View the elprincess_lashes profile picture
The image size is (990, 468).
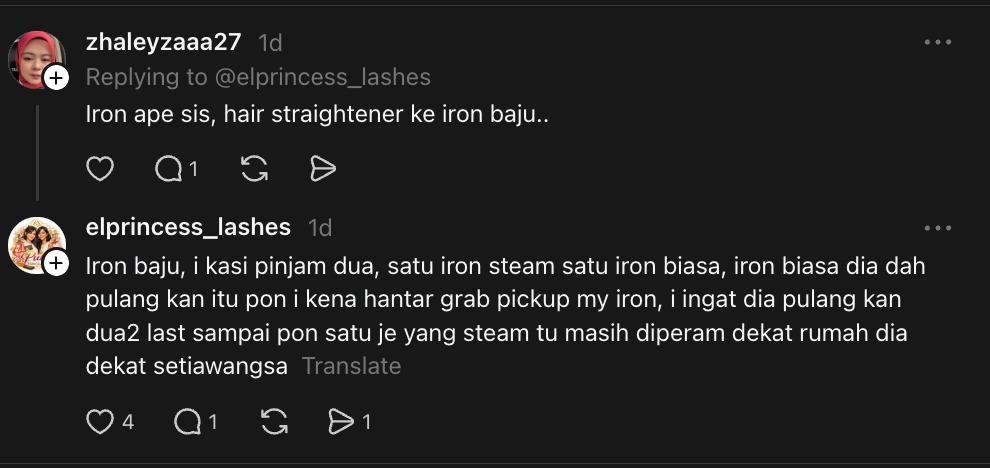(35, 244)
